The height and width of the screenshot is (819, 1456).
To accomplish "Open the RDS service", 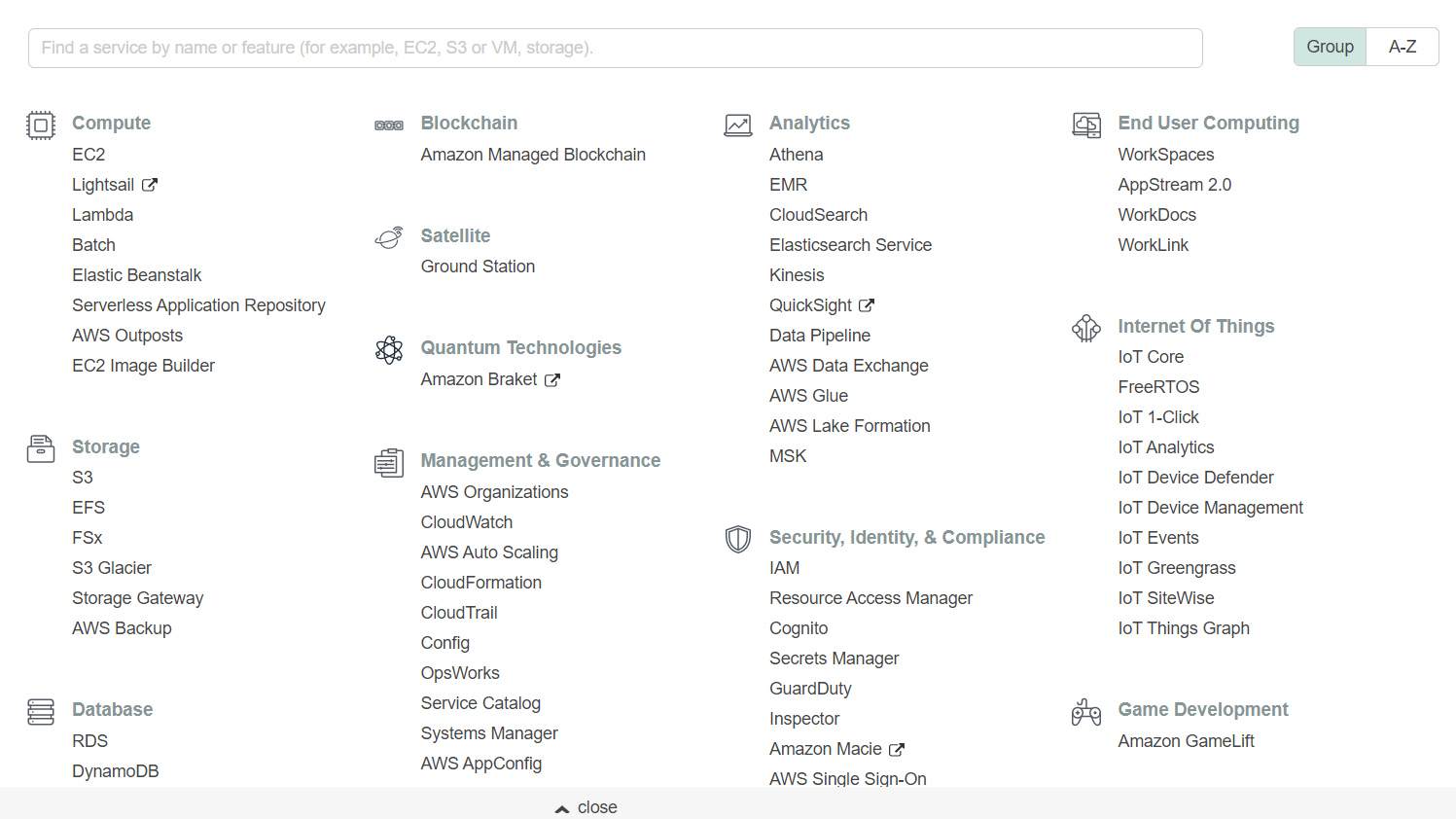I will [90, 741].
